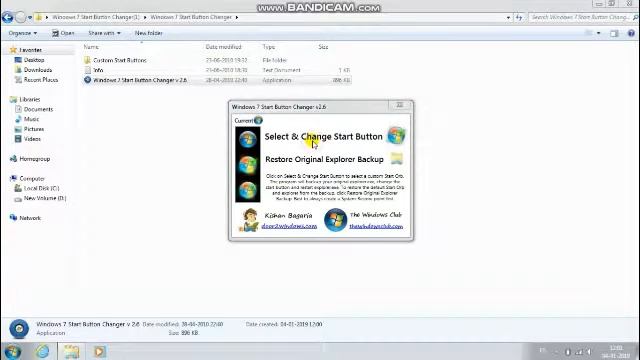The image size is (640, 360).
Task: Select the Custom Start Buttons folder
Action: tap(120, 60)
